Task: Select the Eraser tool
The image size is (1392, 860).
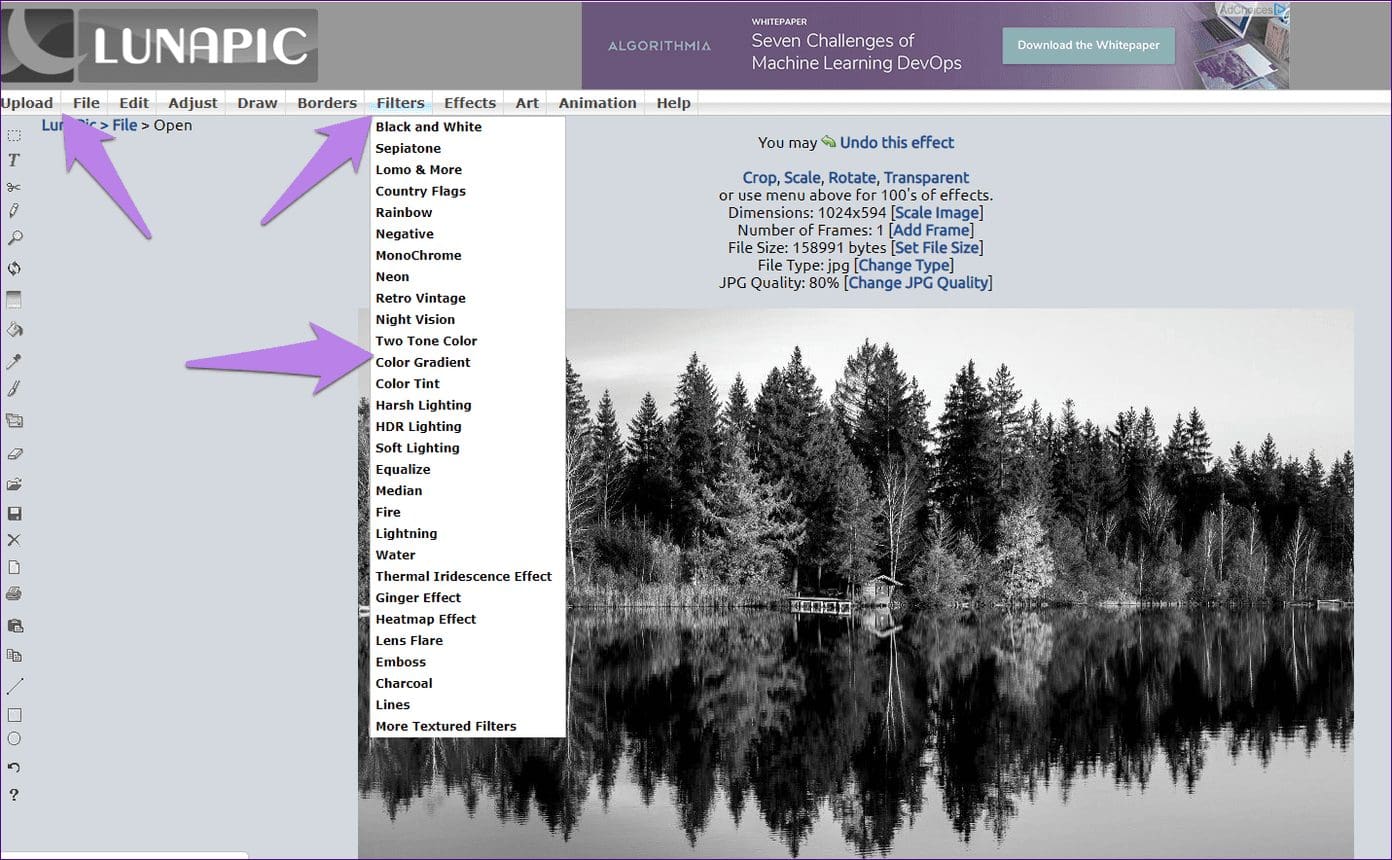Action: pos(14,453)
